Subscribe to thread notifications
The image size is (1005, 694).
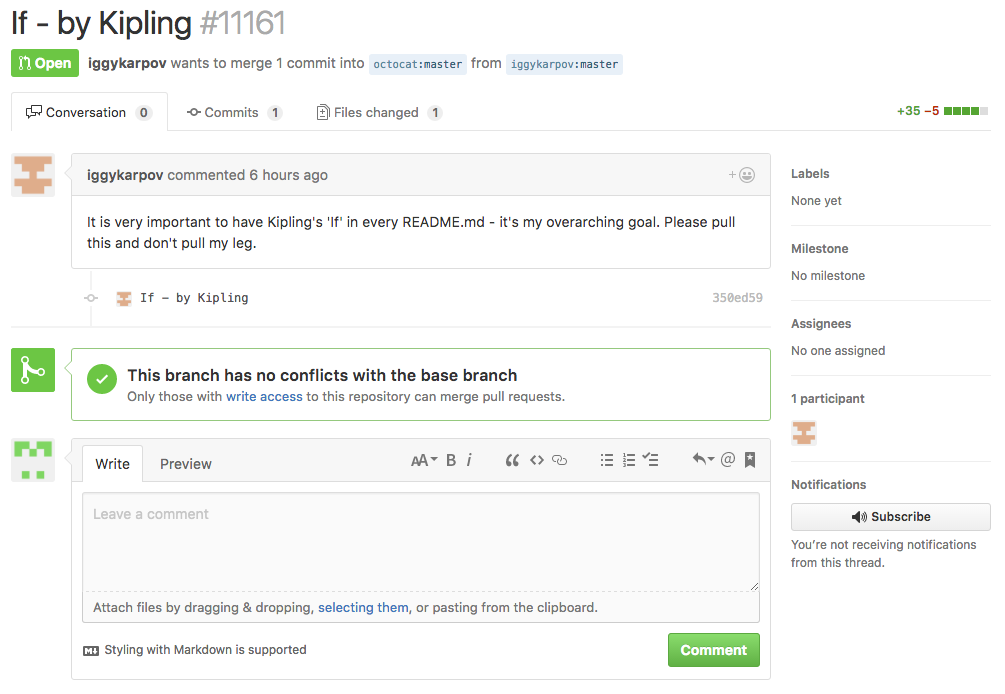tap(890, 517)
